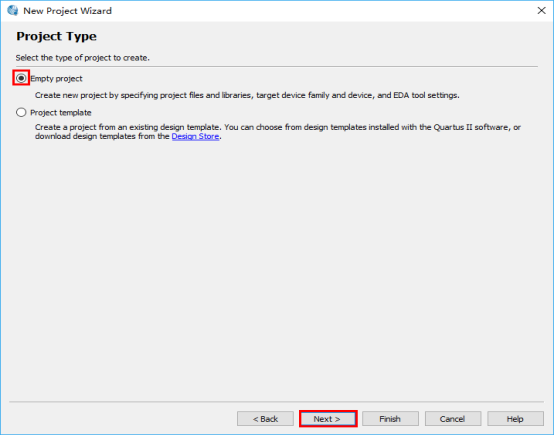Screen dimensions: 554x435
Task: Click the Quartus globe icon in title bar
Action: (x=13, y=11)
